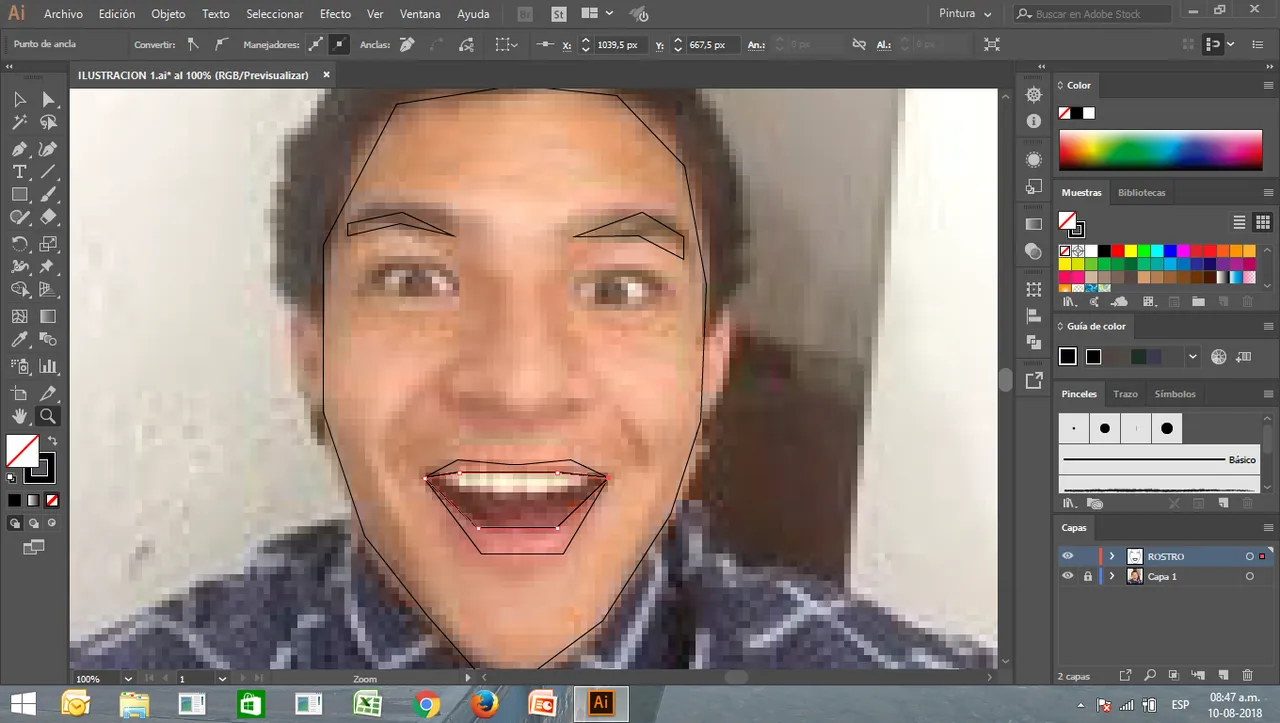This screenshot has width=1280, height=723.
Task: Select the Rotate tool
Action: click(19, 244)
